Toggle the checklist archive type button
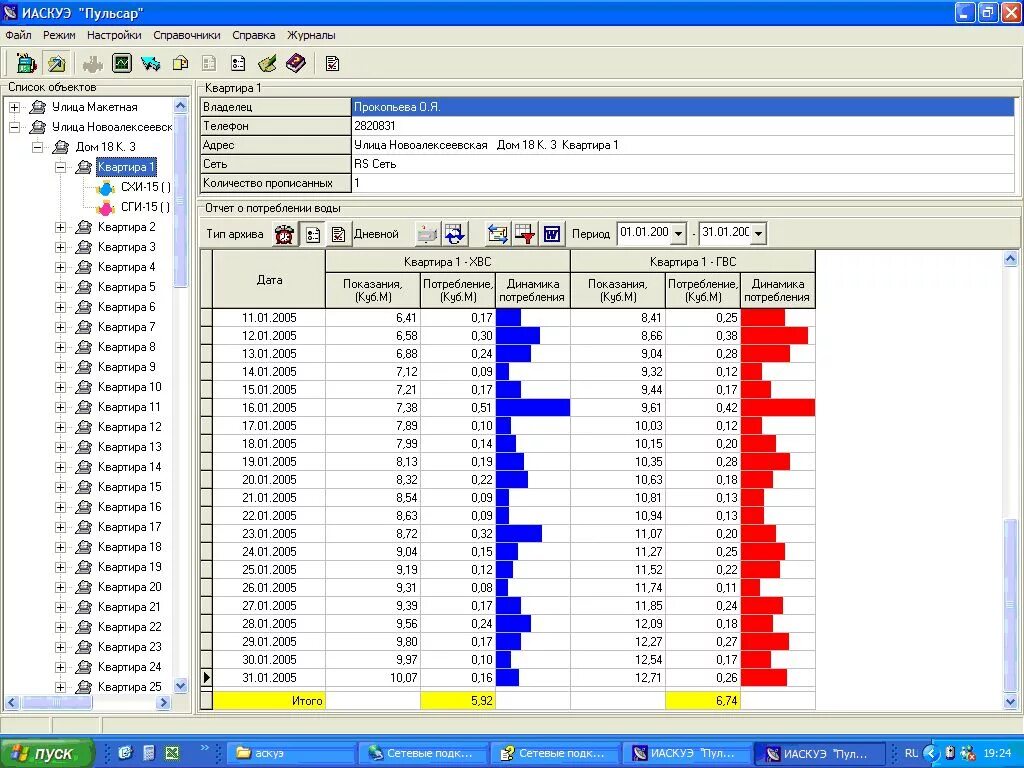Screen dimensions: 1024x768 pos(338,234)
